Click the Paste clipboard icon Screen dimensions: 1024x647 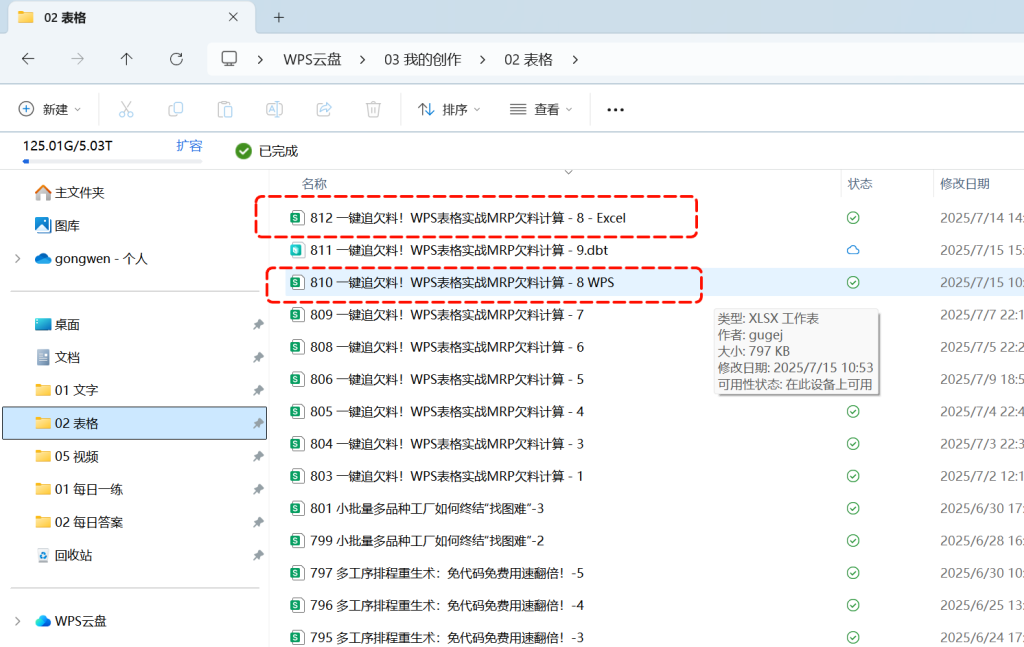pyautogui.click(x=225, y=110)
